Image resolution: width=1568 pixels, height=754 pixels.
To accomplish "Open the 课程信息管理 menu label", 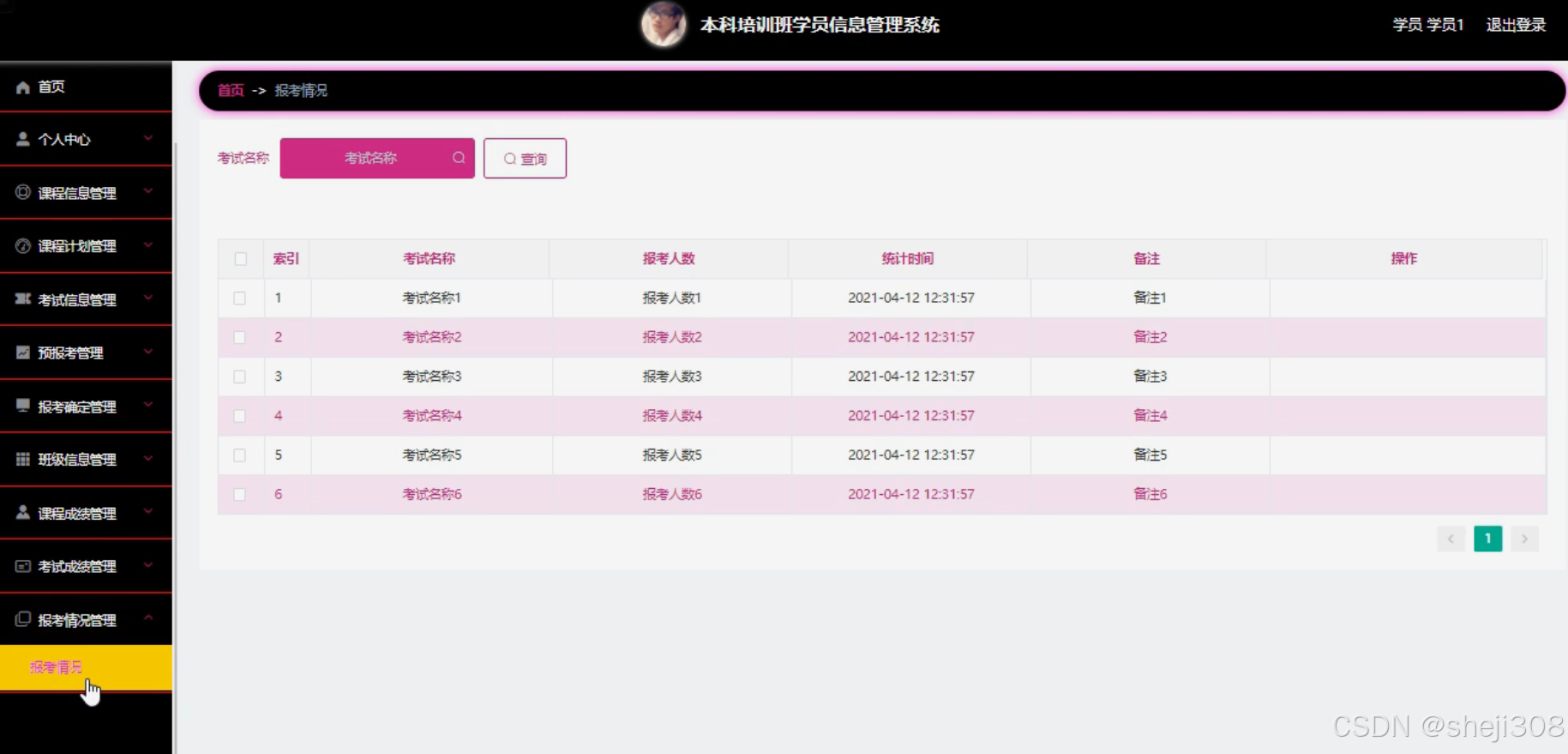I will pos(77,193).
